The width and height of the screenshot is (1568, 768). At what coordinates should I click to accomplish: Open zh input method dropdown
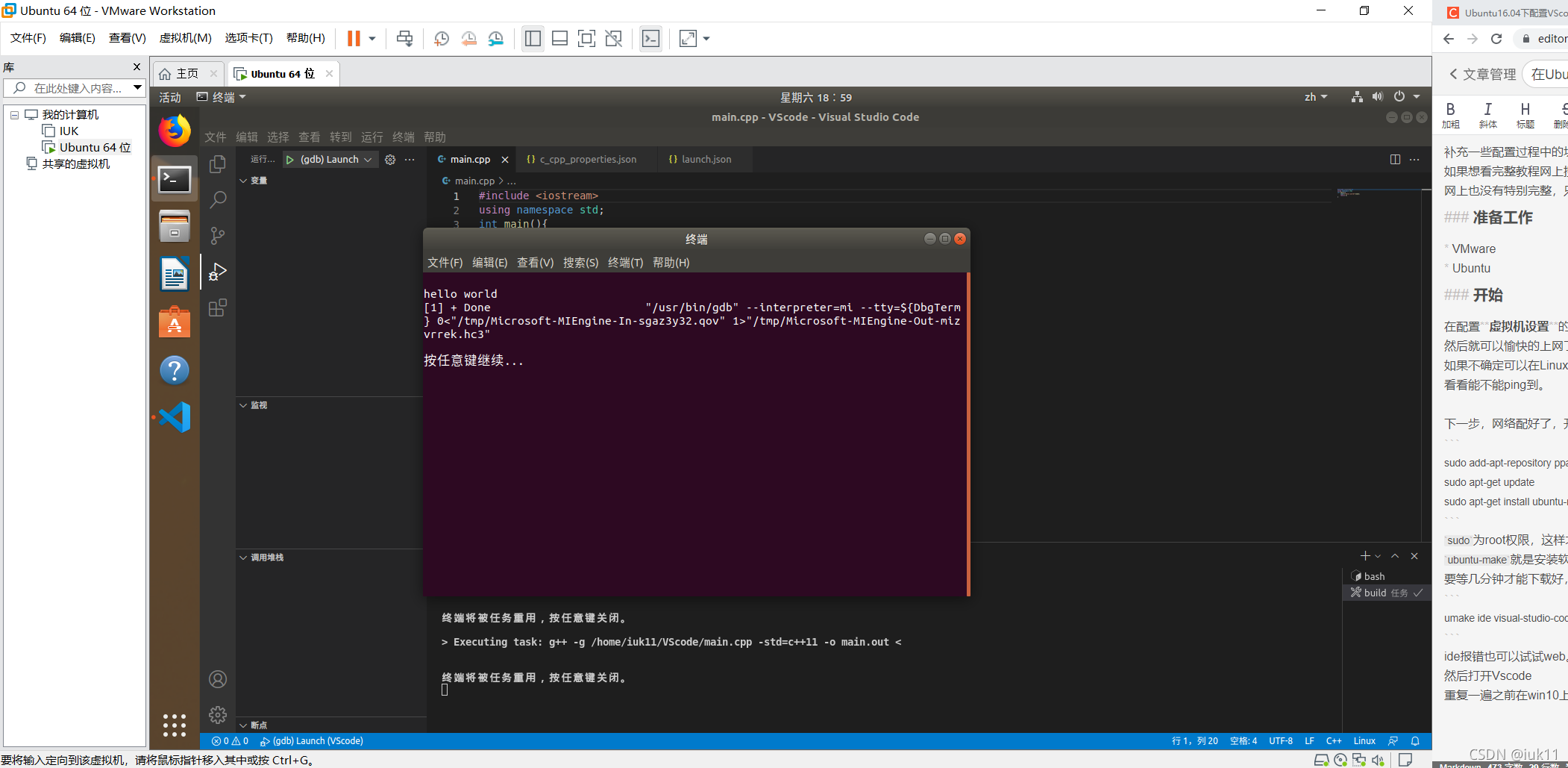point(1316,97)
